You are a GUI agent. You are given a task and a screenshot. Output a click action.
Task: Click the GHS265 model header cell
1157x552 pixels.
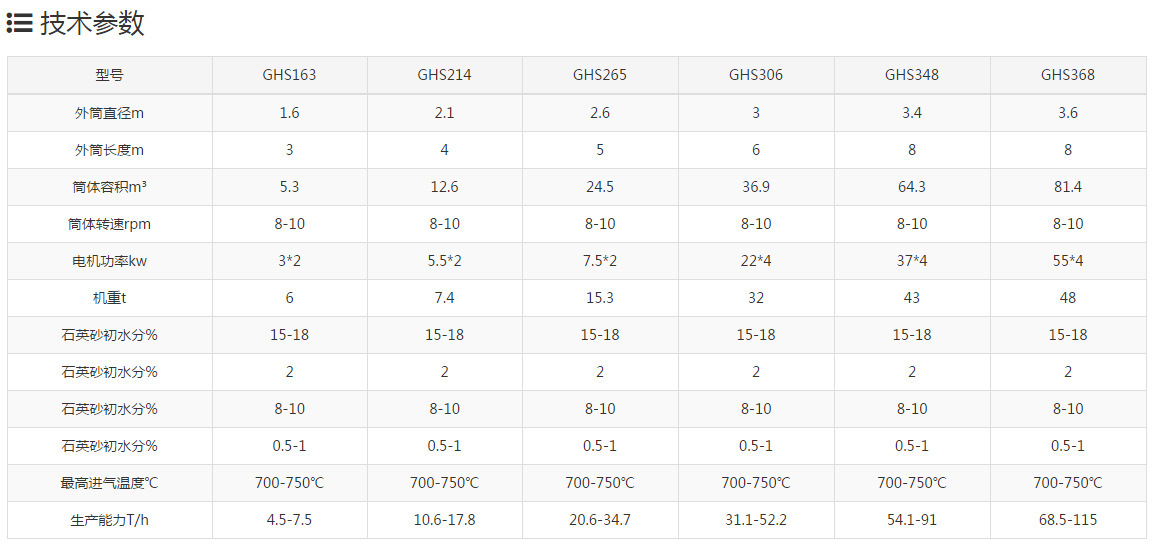pyautogui.click(x=600, y=75)
